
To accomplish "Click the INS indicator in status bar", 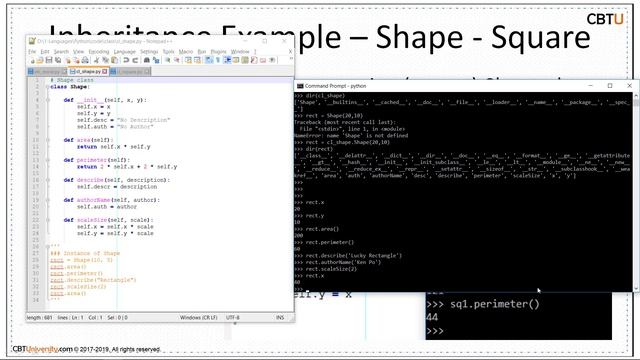I will (280, 317).
